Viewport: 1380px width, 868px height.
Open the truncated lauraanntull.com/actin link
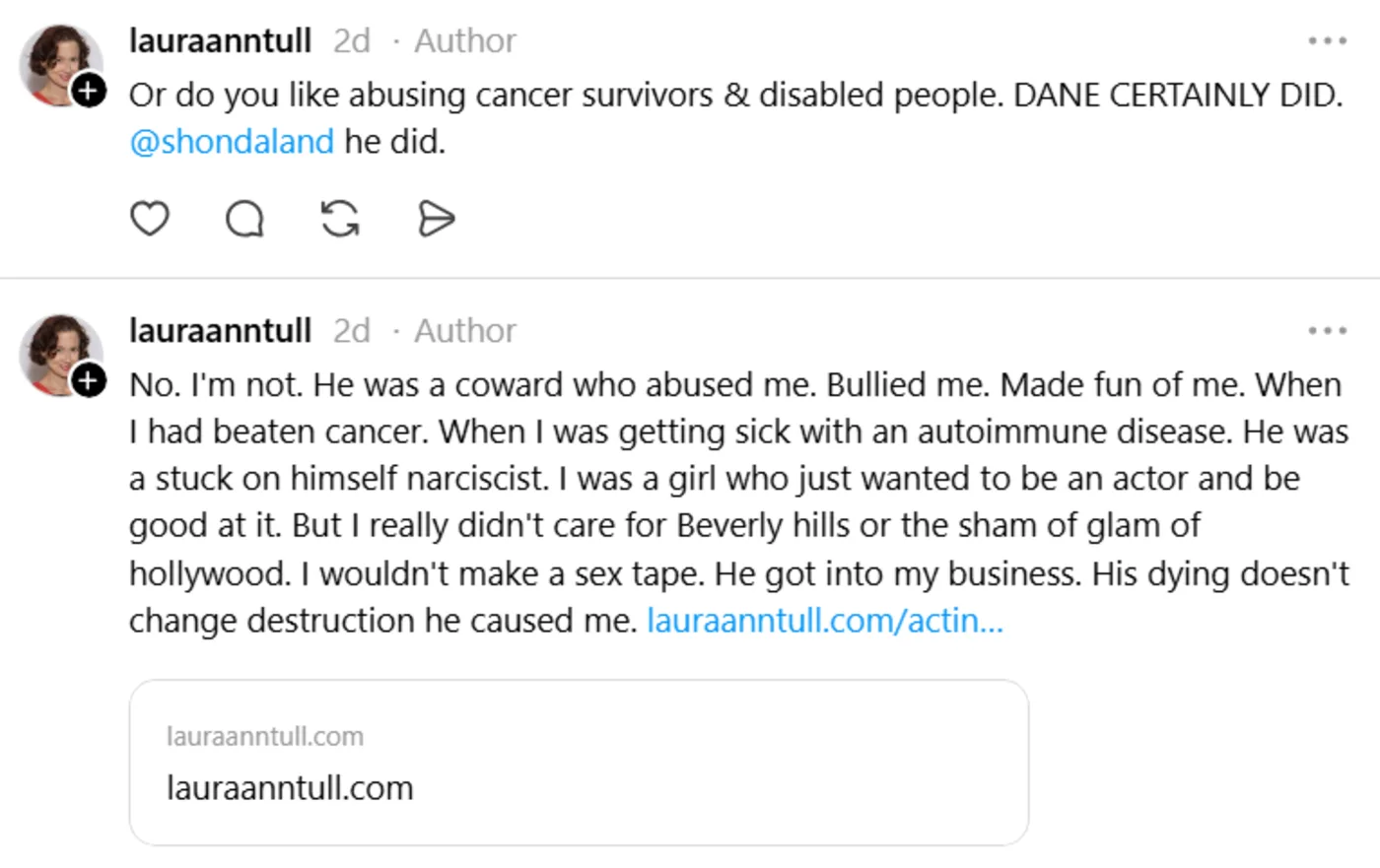point(824,620)
